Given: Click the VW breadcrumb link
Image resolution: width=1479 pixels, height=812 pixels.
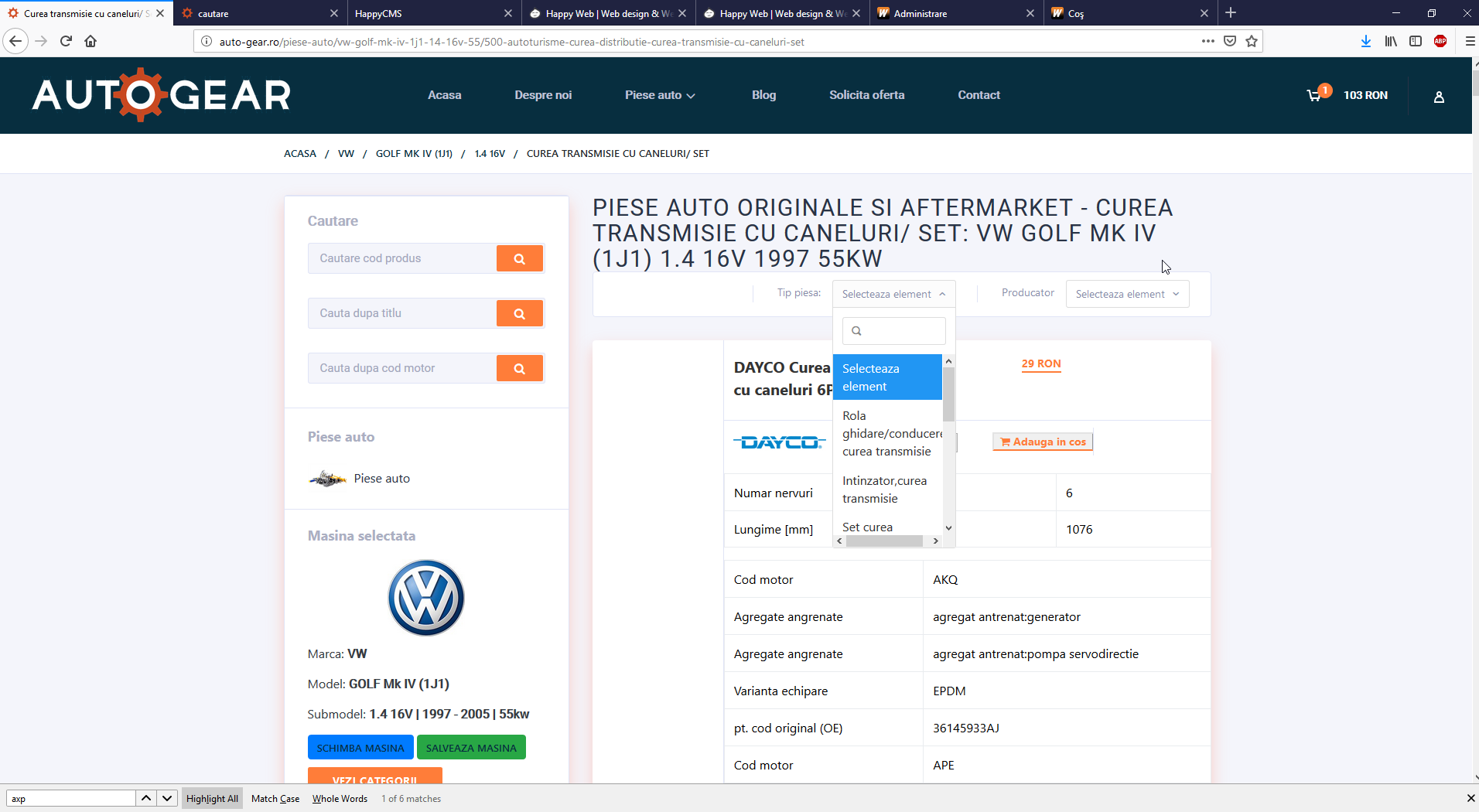Looking at the screenshot, I should (346, 154).
